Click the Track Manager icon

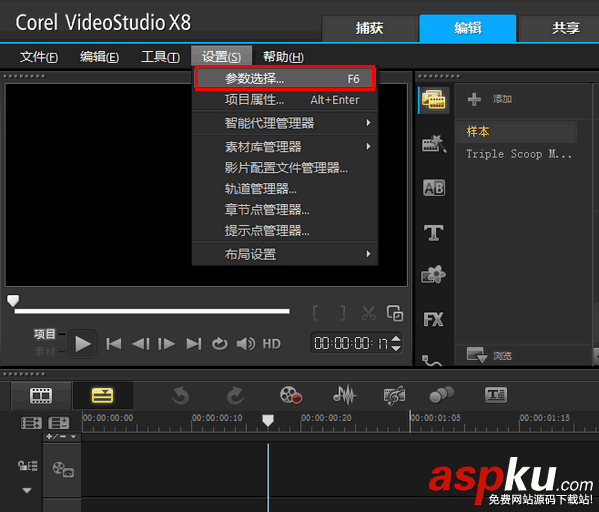coord(58,423)
